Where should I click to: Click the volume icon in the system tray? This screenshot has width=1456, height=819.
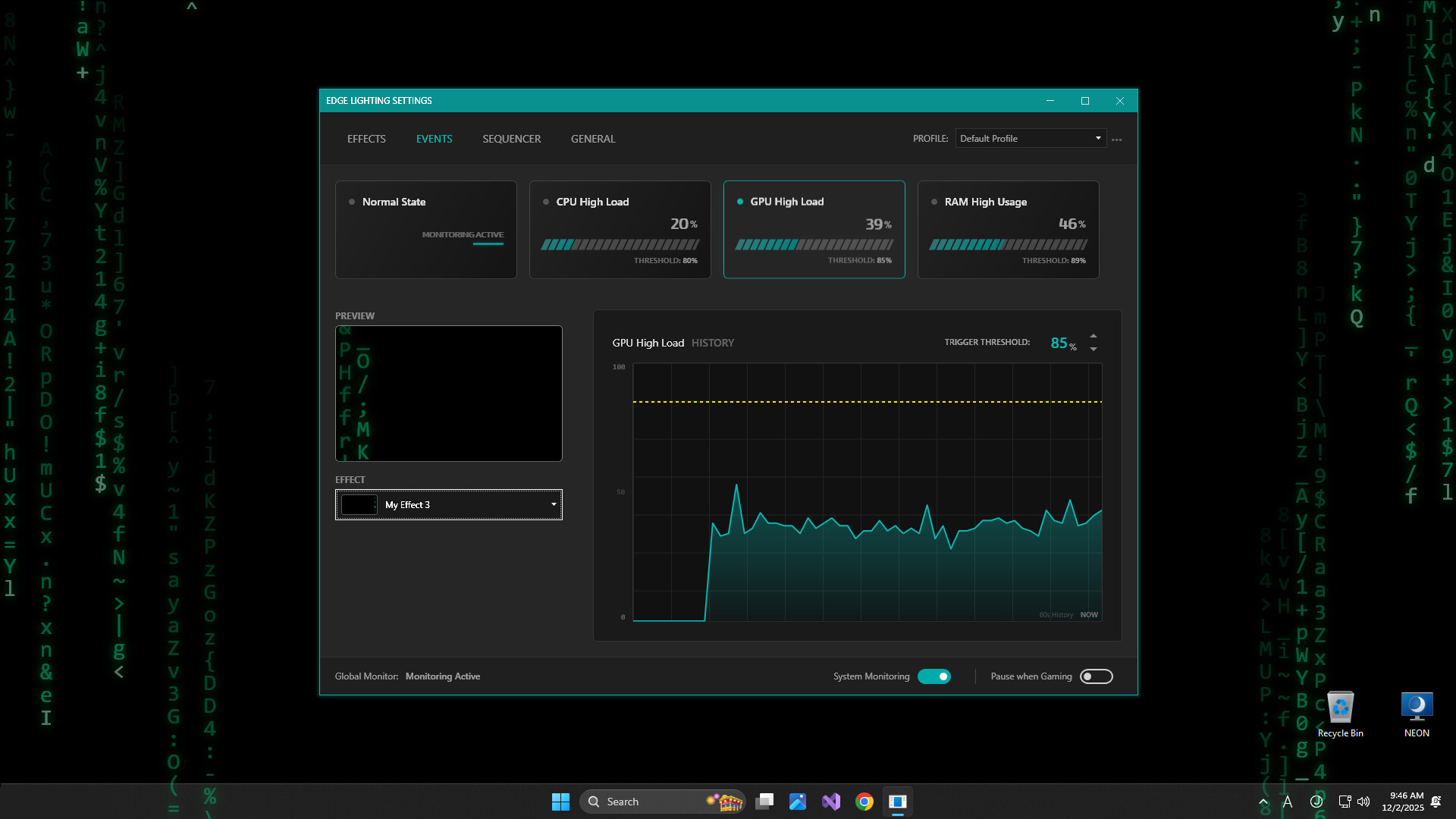(x=1365, y=802)
